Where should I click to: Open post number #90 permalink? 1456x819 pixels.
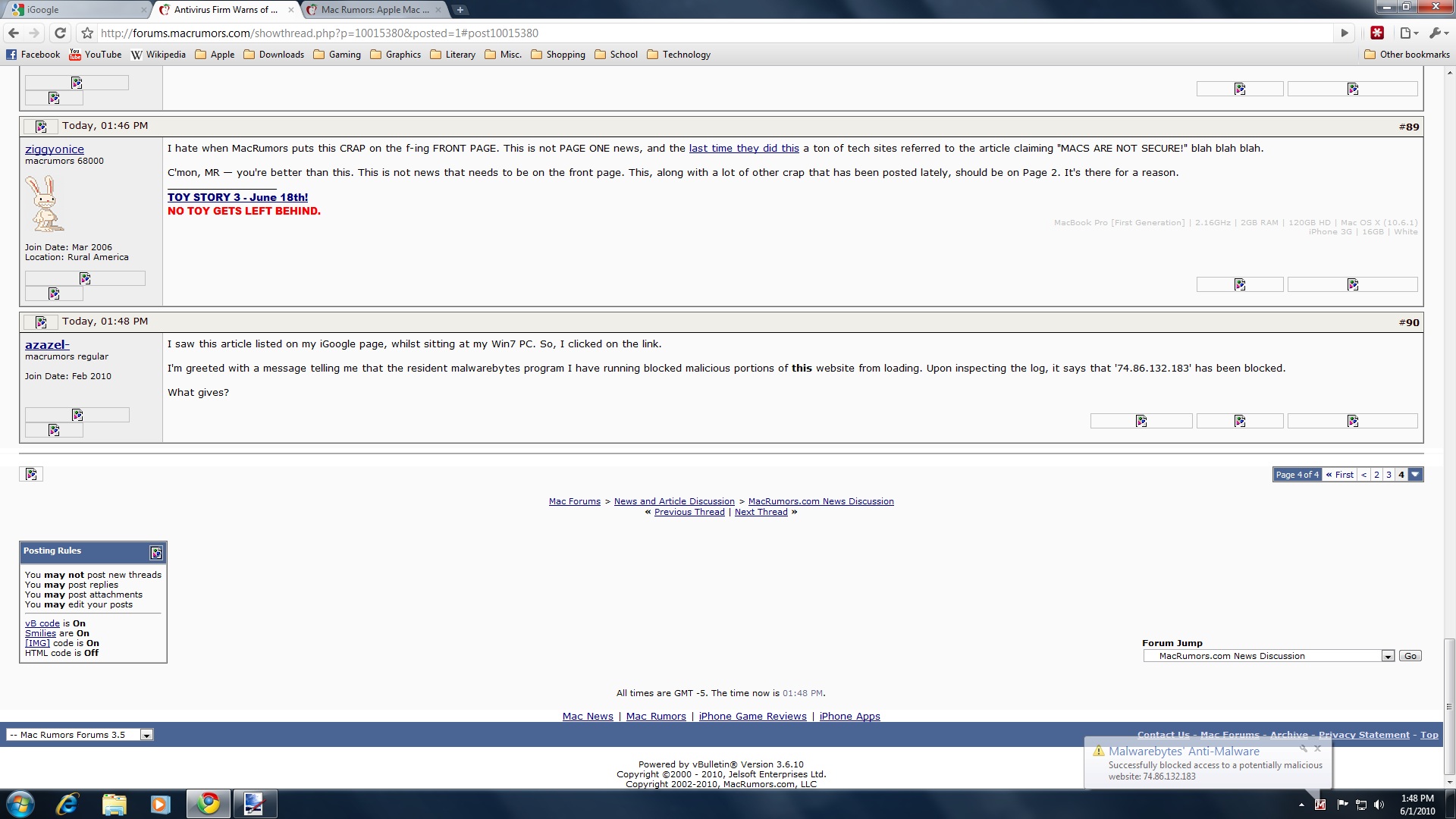pyautogui.click(x=1411, y=322)
